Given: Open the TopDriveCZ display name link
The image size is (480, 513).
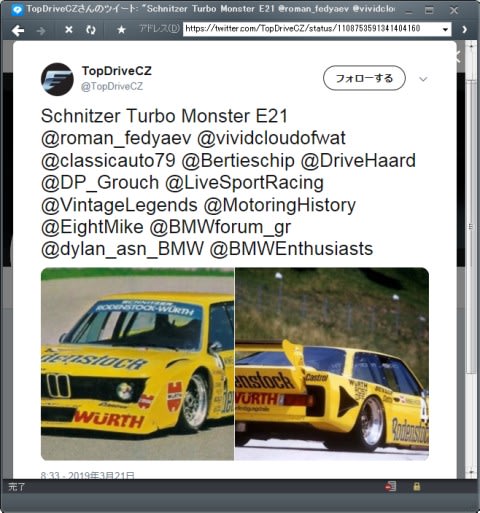Looking at the screenshot, I should 117,71.
